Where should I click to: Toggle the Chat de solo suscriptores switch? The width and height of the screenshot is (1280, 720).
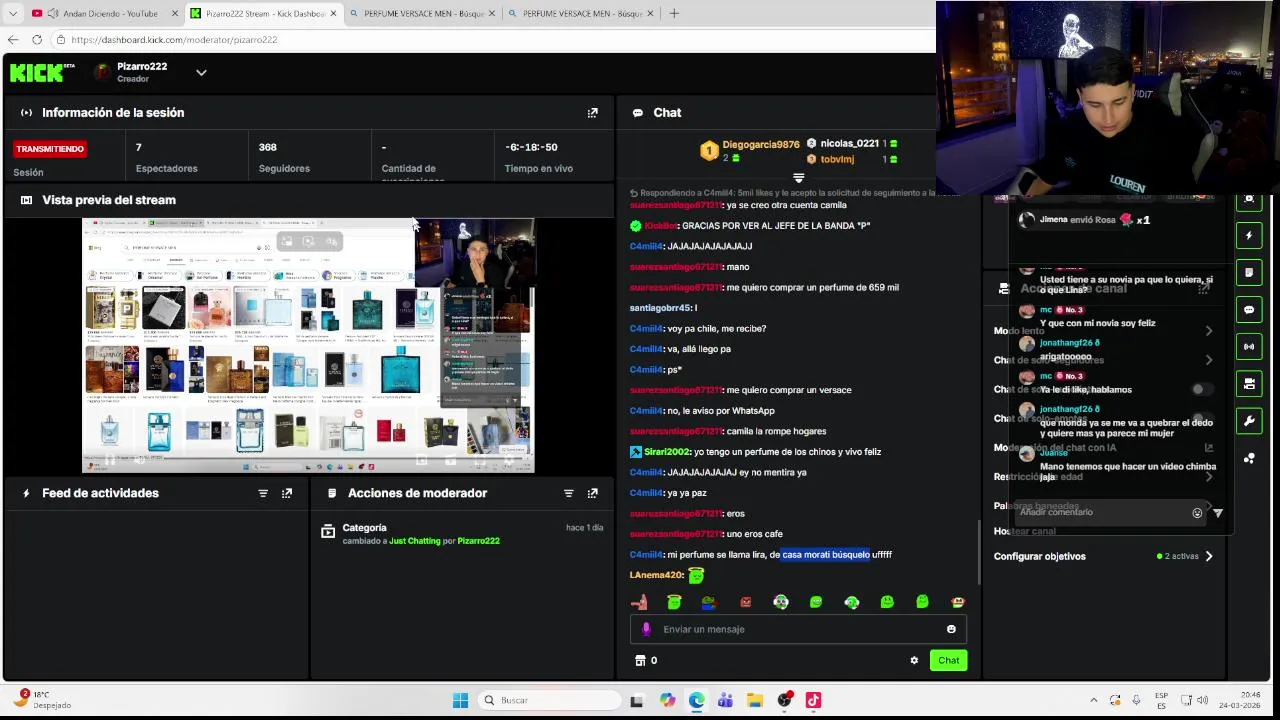tap(1202, 389)
